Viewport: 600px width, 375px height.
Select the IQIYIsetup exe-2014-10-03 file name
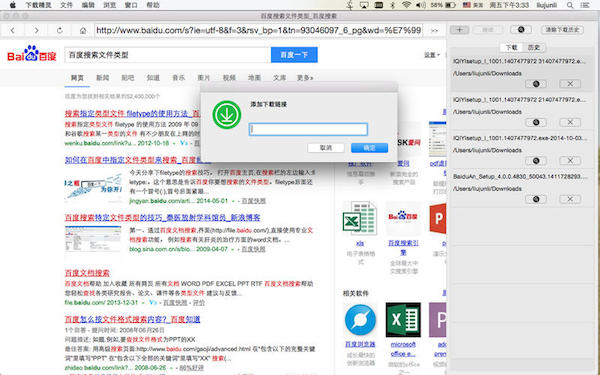tap(519, 138)
